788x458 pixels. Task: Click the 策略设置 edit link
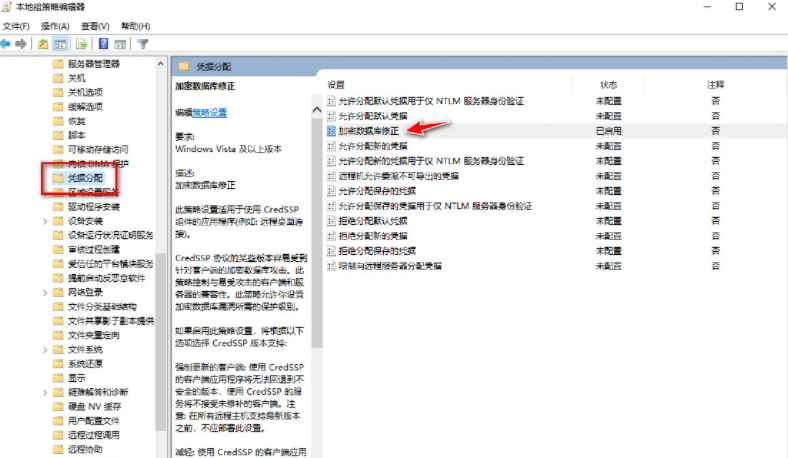tap(209, 112)
